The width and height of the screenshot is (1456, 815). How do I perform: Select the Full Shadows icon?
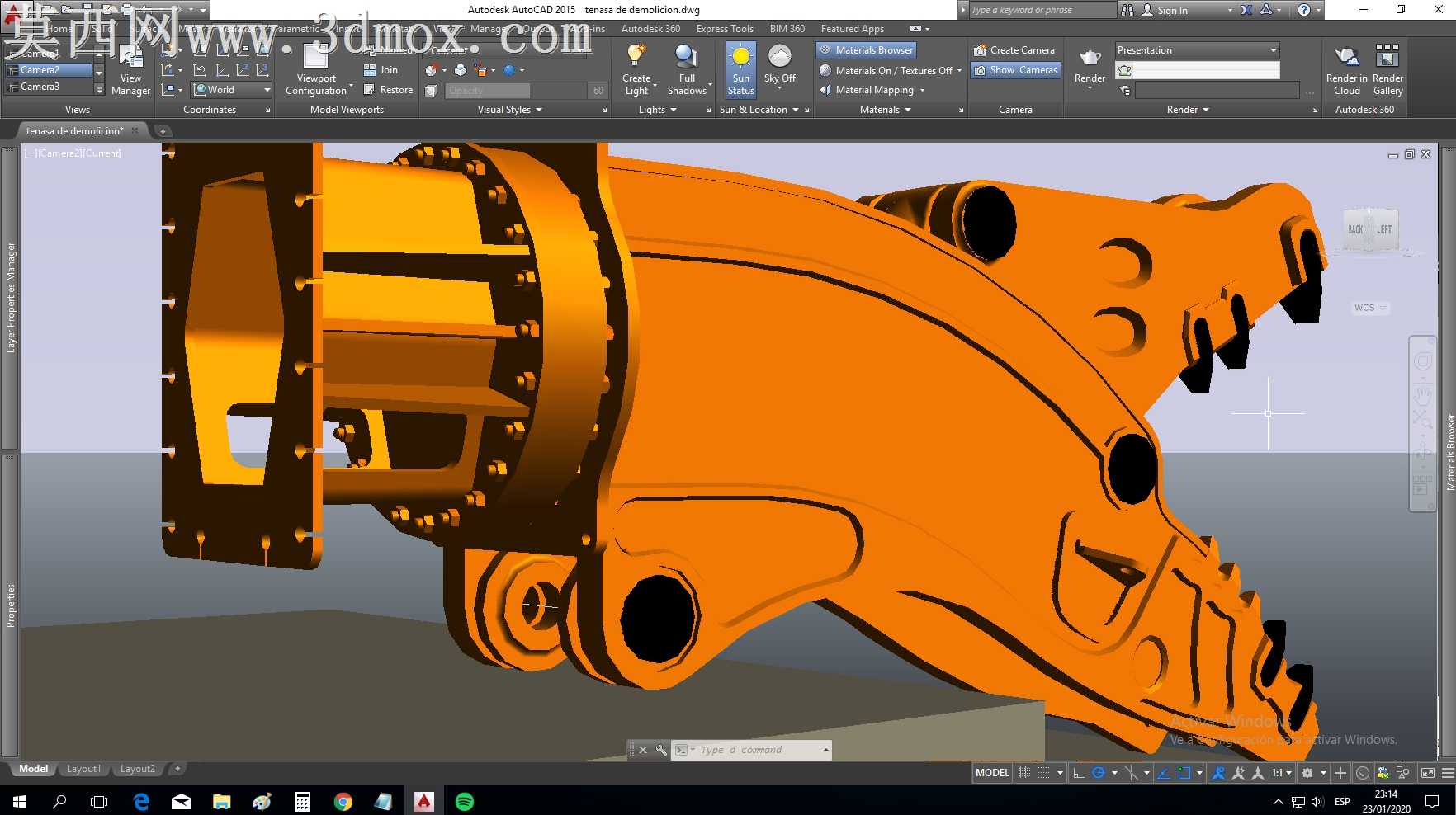click(687, 56)
